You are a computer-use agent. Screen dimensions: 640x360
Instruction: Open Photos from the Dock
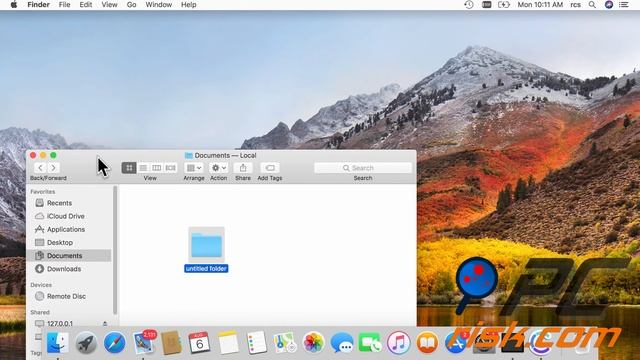pyautogui.click(x=313, y=342)
